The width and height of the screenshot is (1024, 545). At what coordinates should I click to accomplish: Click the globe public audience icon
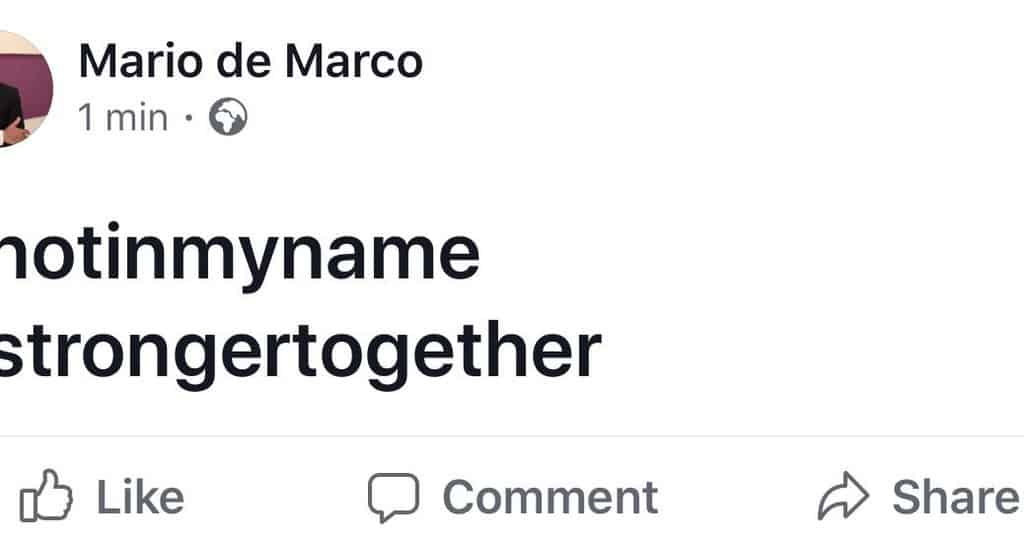click(x=228, y=117)
